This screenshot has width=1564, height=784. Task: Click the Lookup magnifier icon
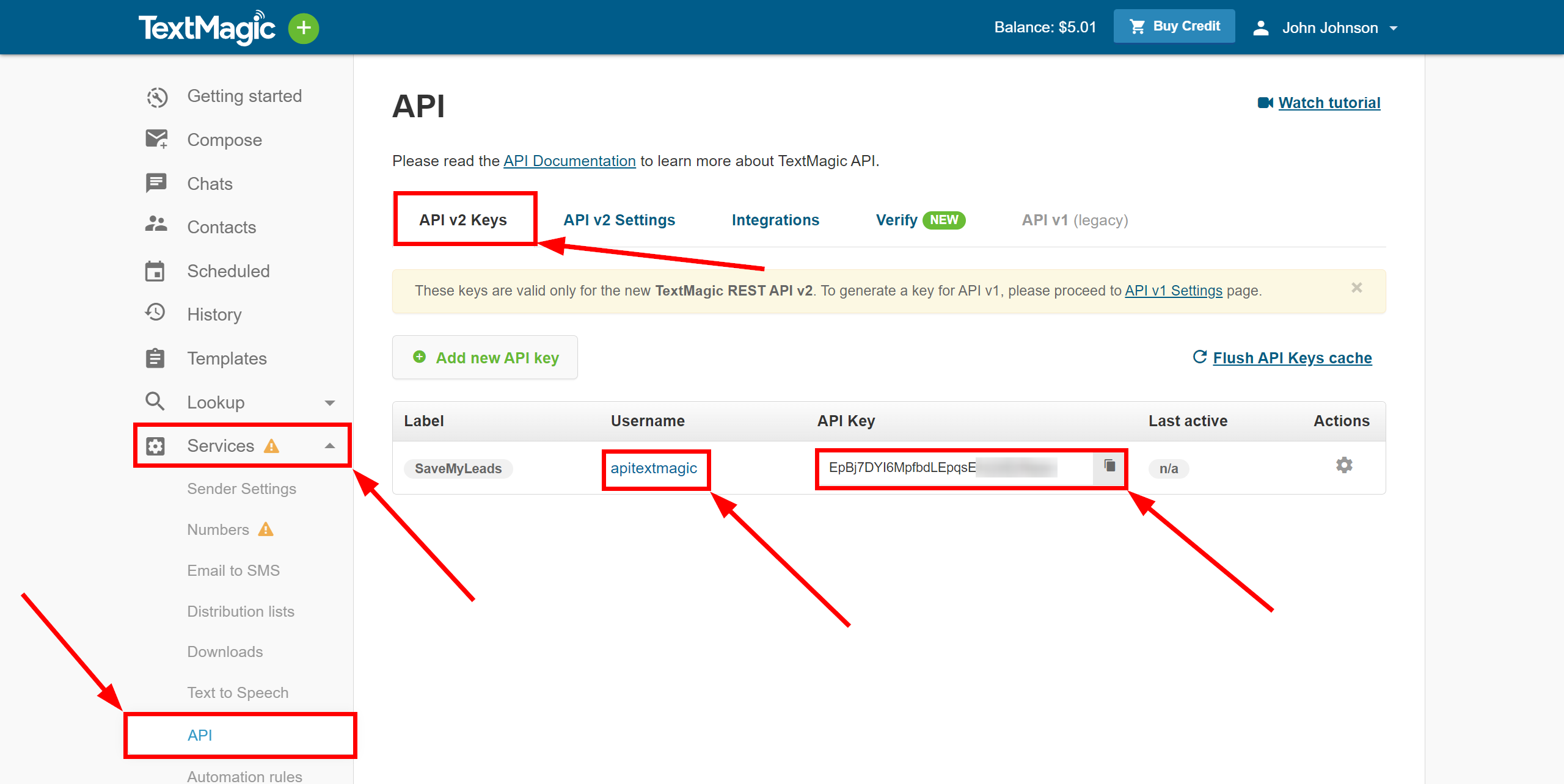pyautogui.click(x=155, y=401)
